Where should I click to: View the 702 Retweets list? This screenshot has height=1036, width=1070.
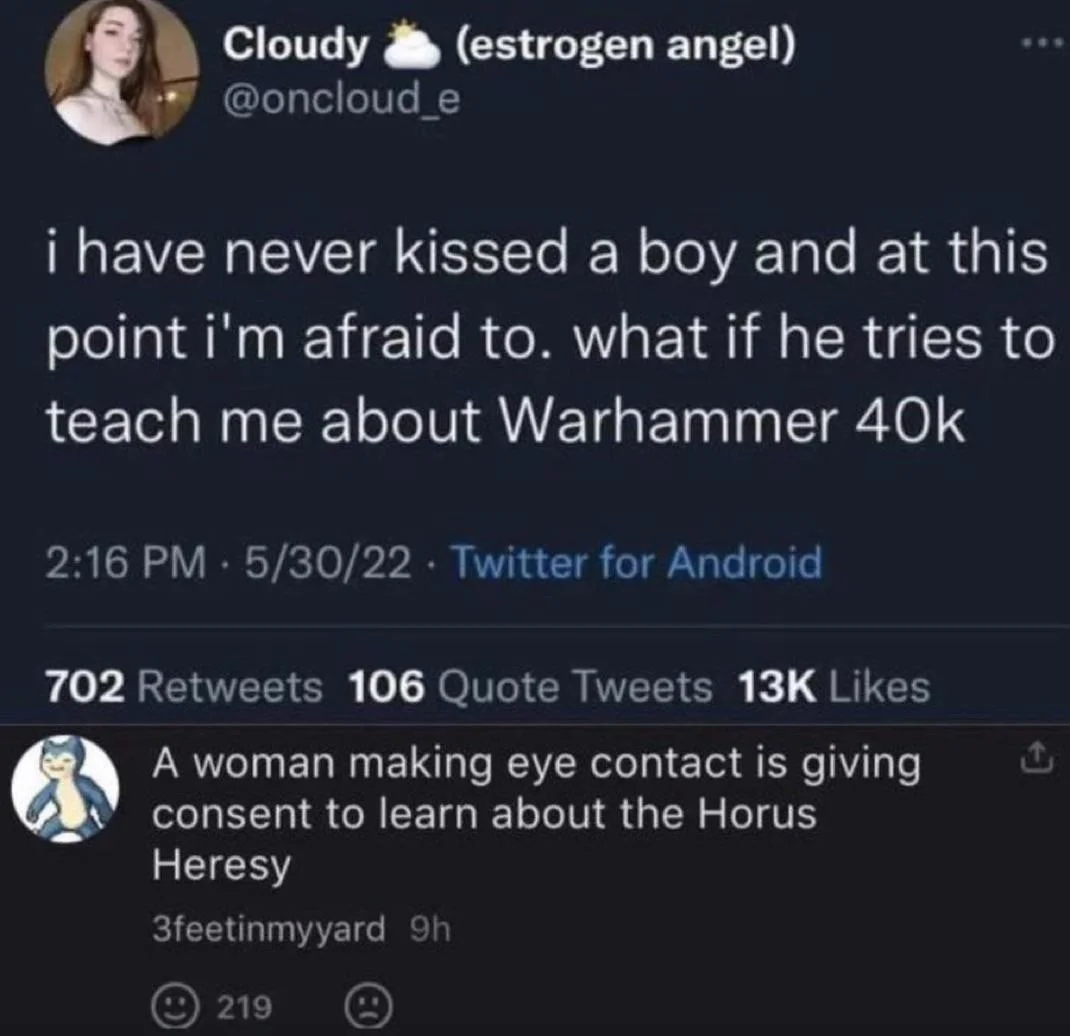[184, 686]
